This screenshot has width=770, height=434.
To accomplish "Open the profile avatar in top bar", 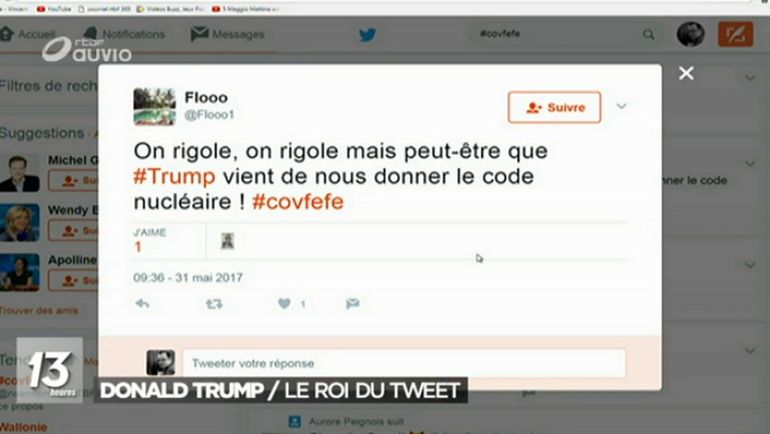I will tap(690, 34).
